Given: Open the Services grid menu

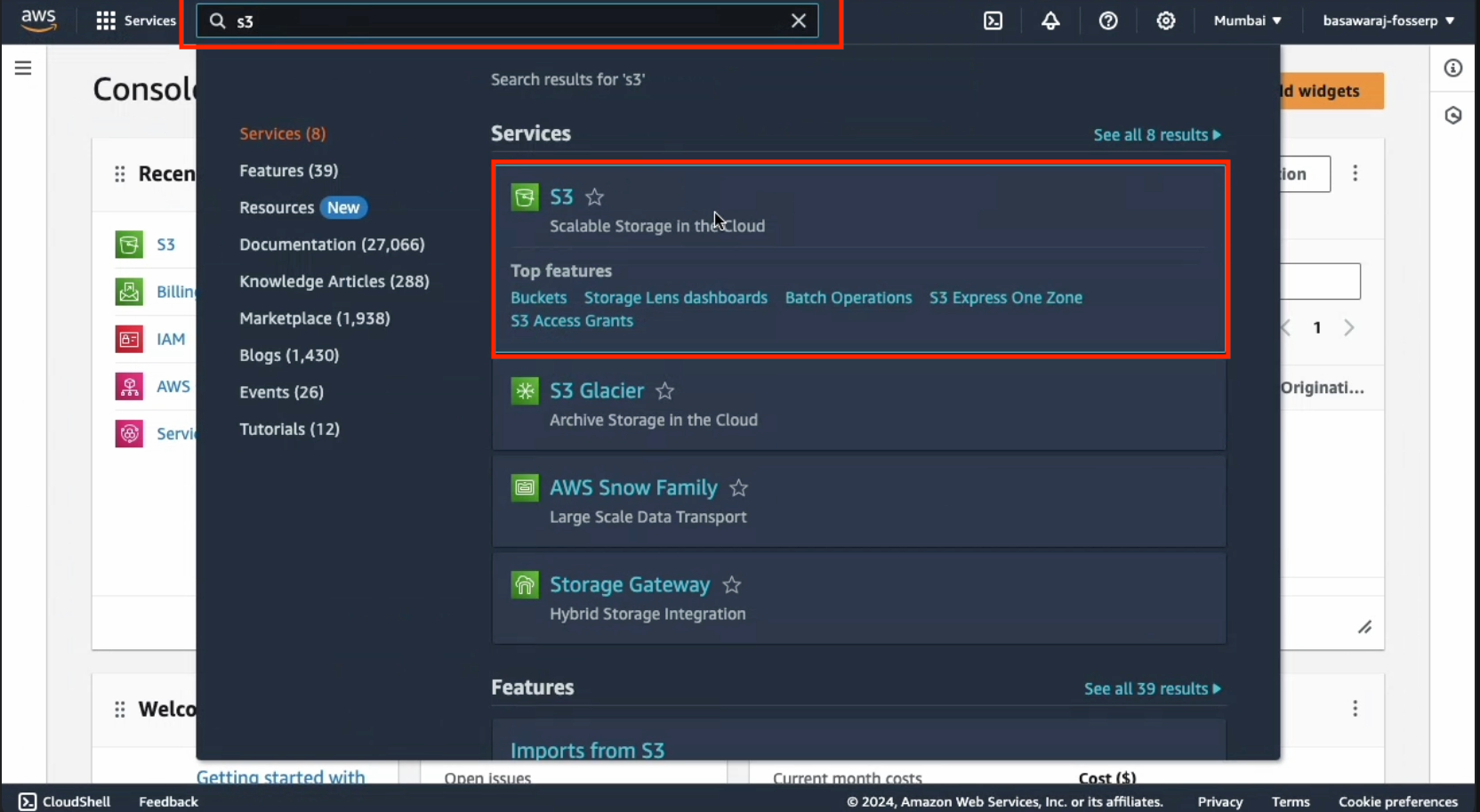Looking at the screenshot, I should [x=135, y=20].
